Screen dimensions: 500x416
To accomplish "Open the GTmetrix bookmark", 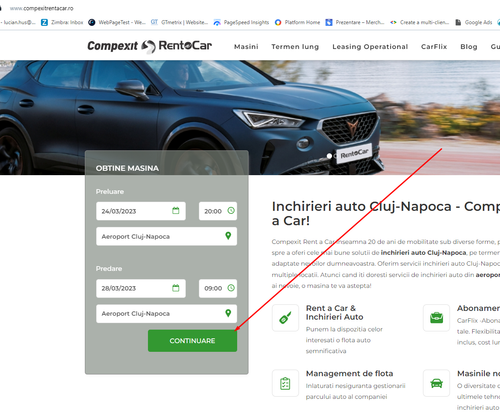I will coord(179,22).
